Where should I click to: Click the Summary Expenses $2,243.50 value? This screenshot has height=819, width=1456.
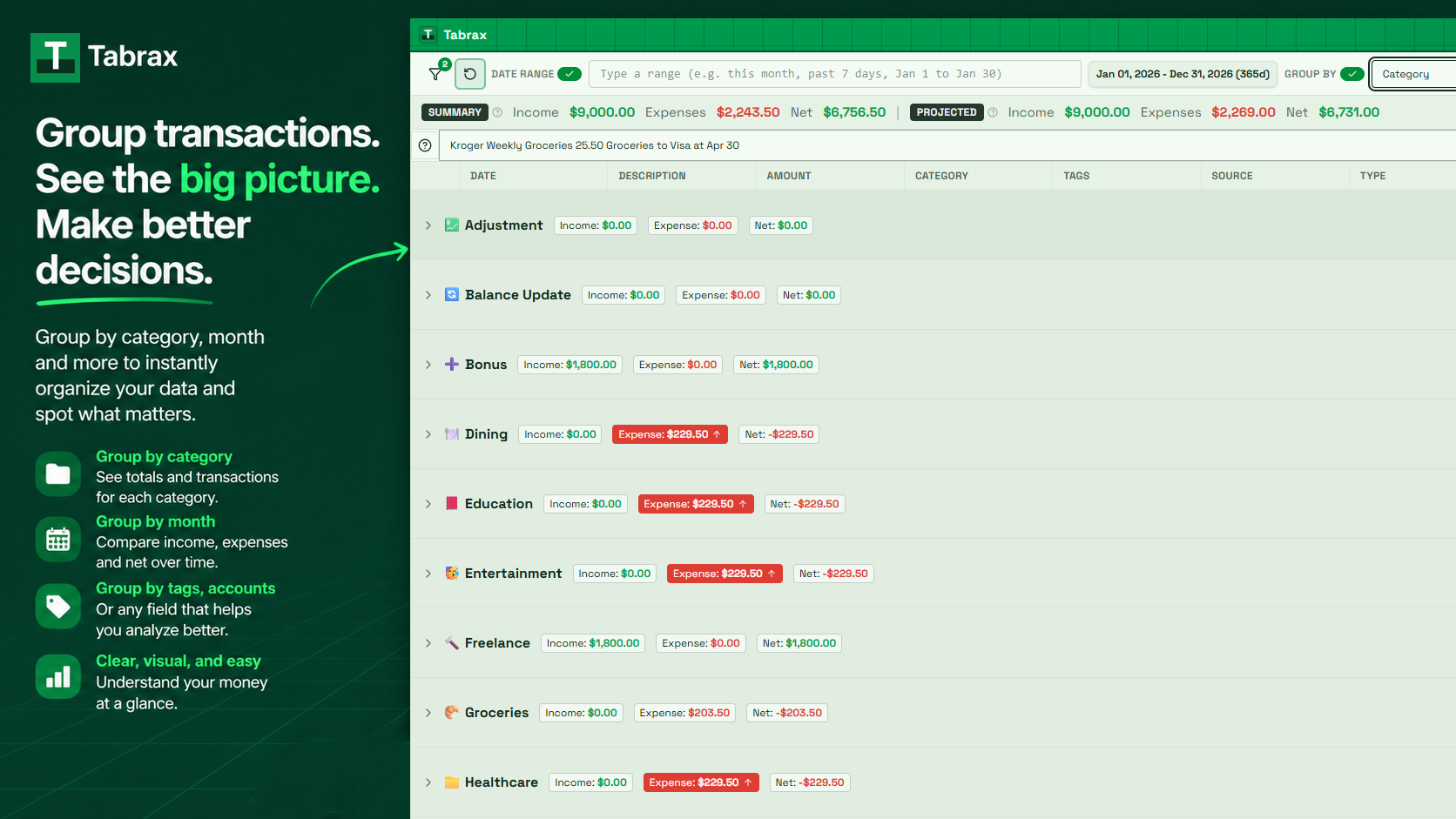tap(748, 112)
